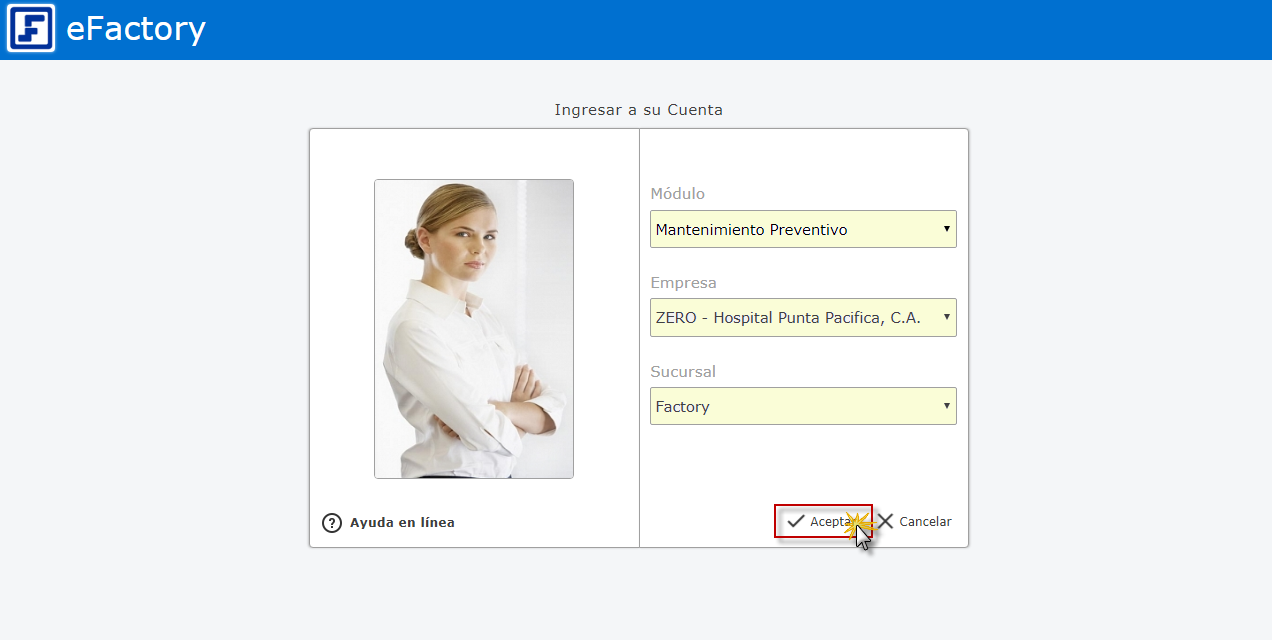The image size is (1272, 640).
Task: Click the Módulo field label
Action: [x=677, y=194]
